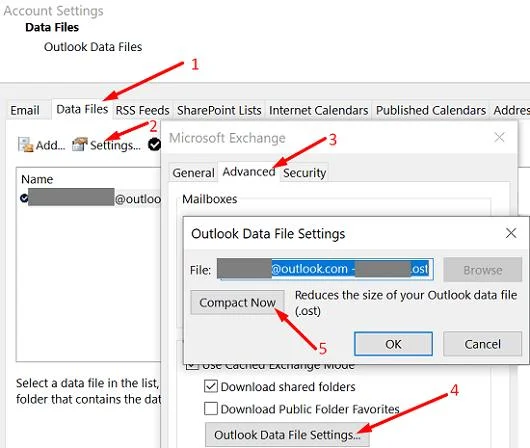Click the default checkmark icon beside the outlook data file
The width and height of the screenshot is (530, 448).
coord(24,198)
